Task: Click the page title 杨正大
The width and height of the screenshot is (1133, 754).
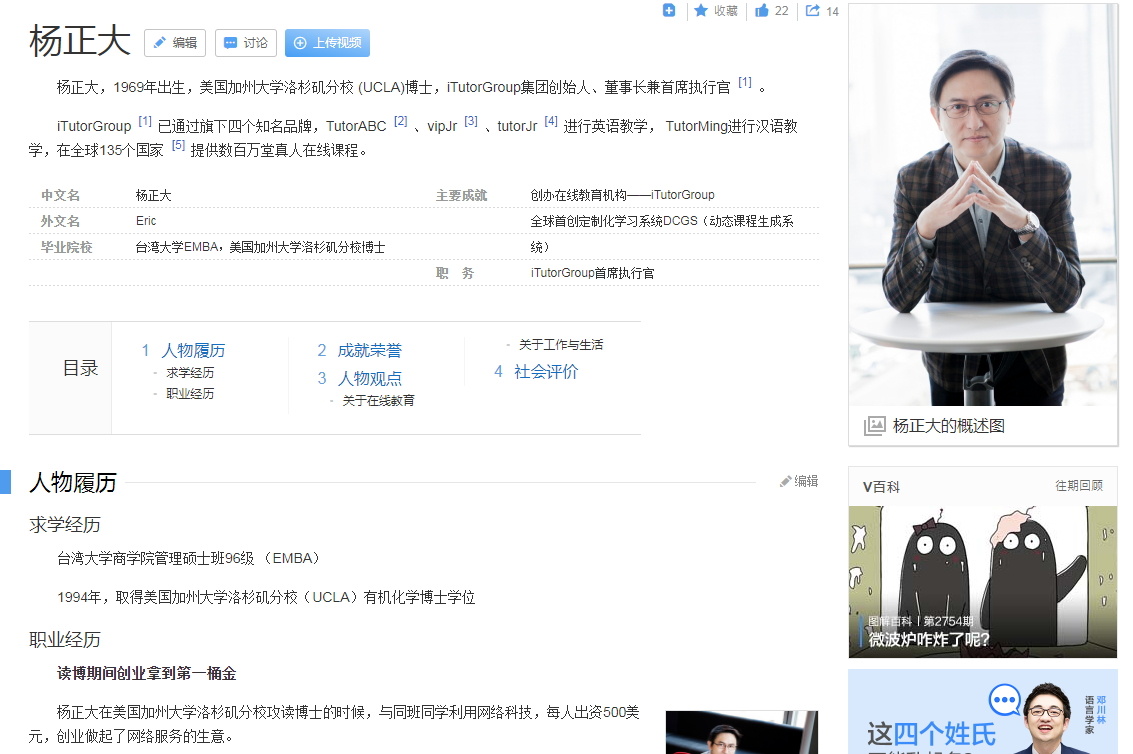Action: pos(79,41)
